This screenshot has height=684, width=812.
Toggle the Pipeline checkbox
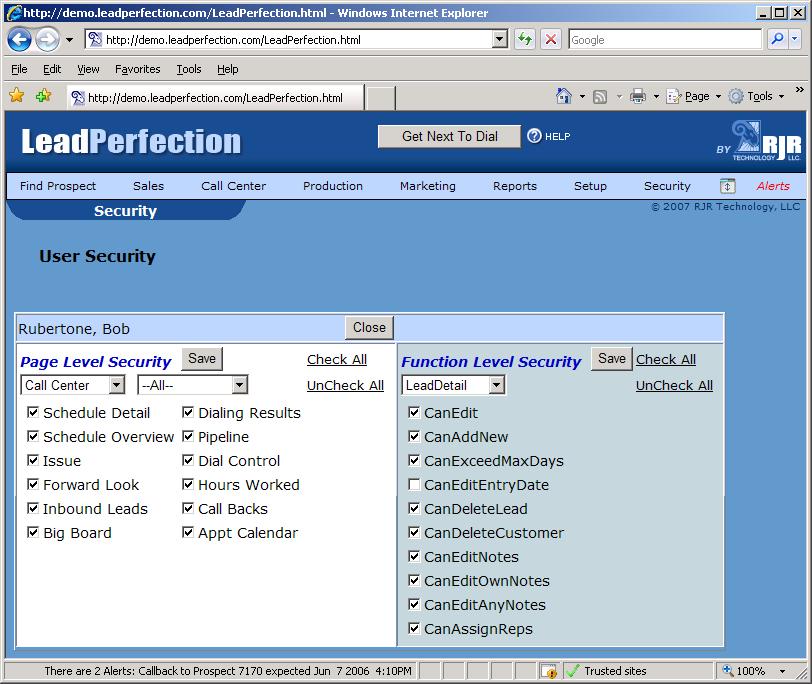188,436
